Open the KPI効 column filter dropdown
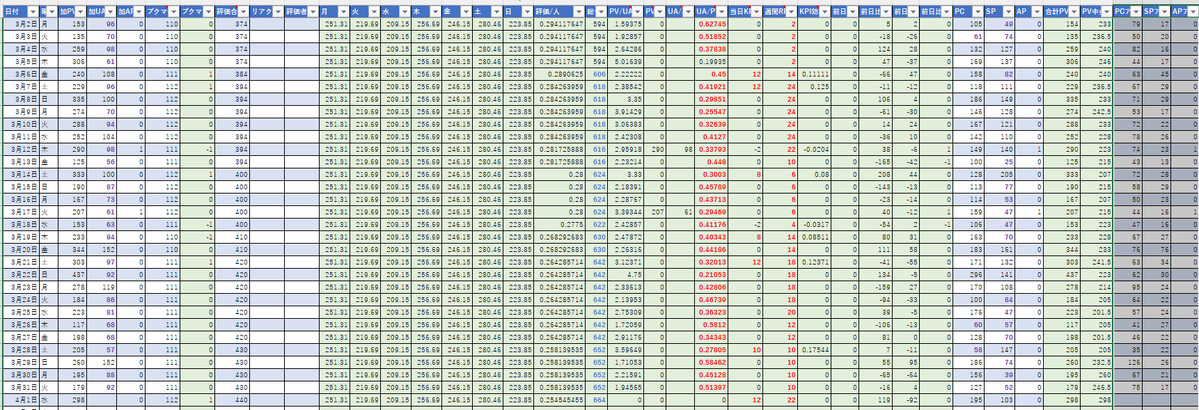1199x410 pixels. [x=824, y=12]
